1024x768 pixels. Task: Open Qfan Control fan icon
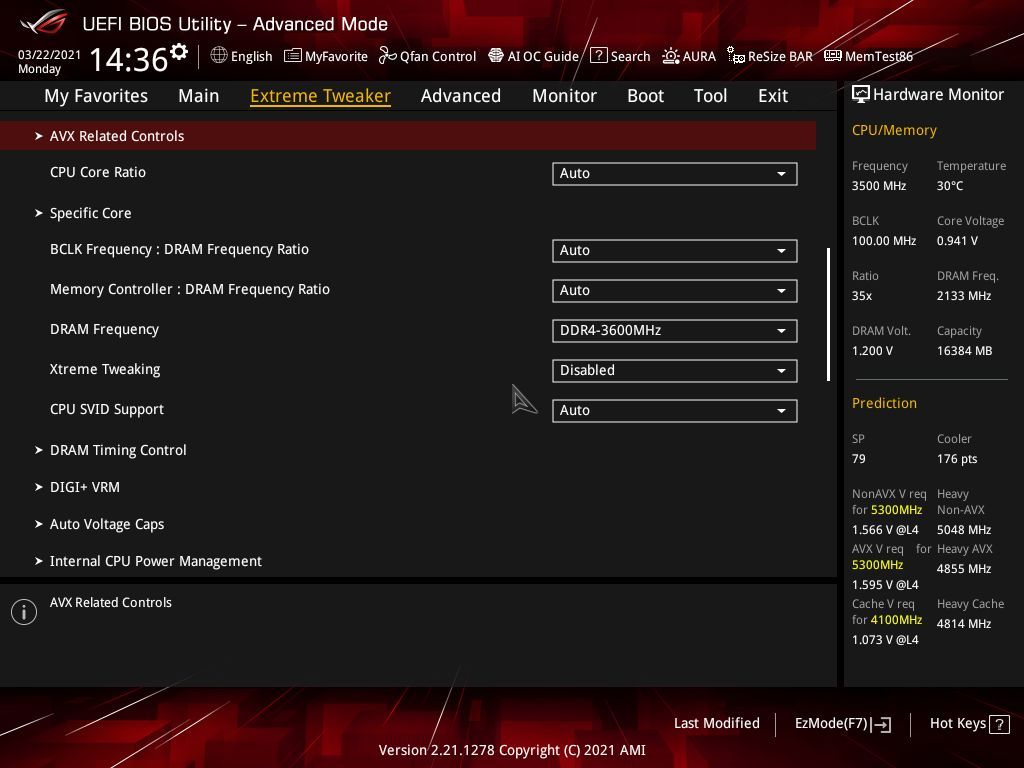pos(387,56)
